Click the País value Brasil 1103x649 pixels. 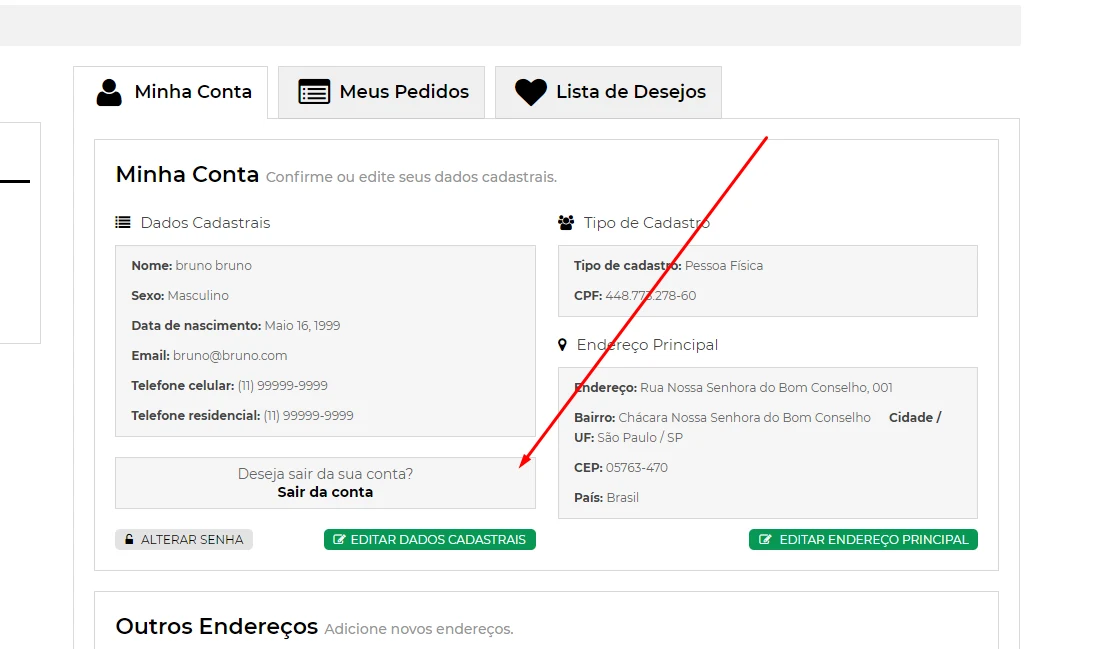coord(623,498)
